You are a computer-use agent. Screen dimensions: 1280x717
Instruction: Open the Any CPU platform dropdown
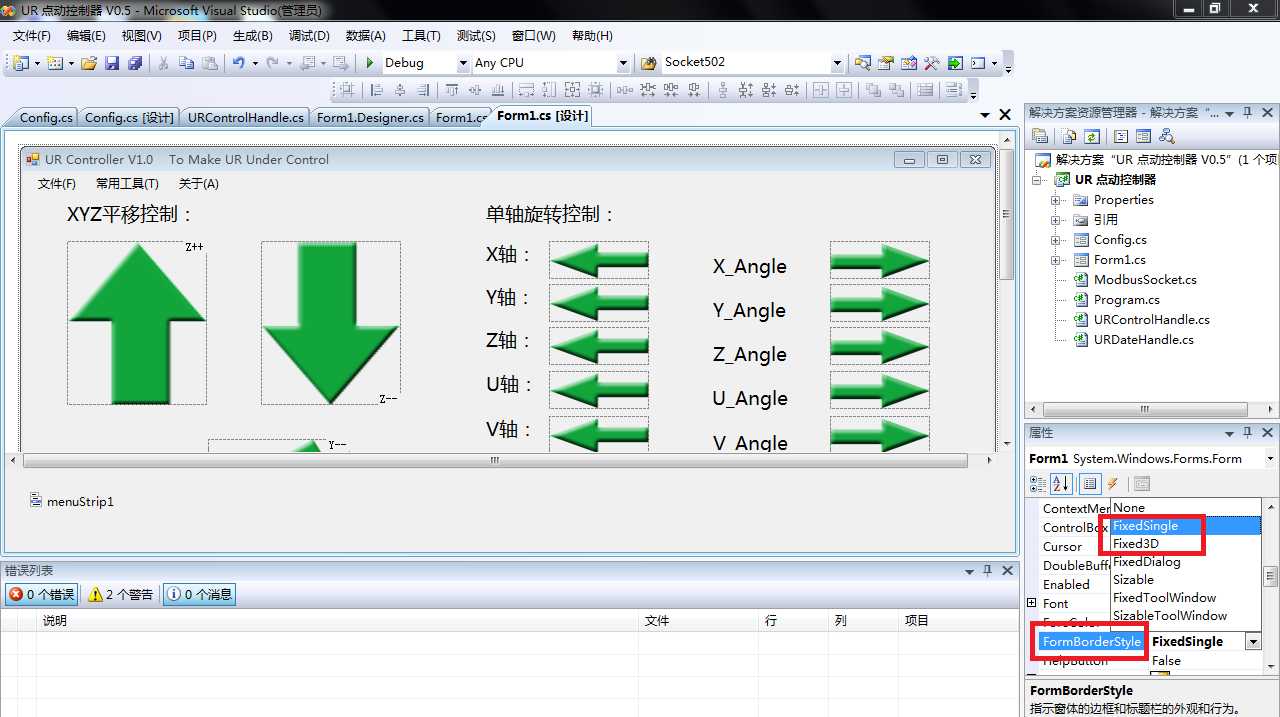tap(623, 63)
